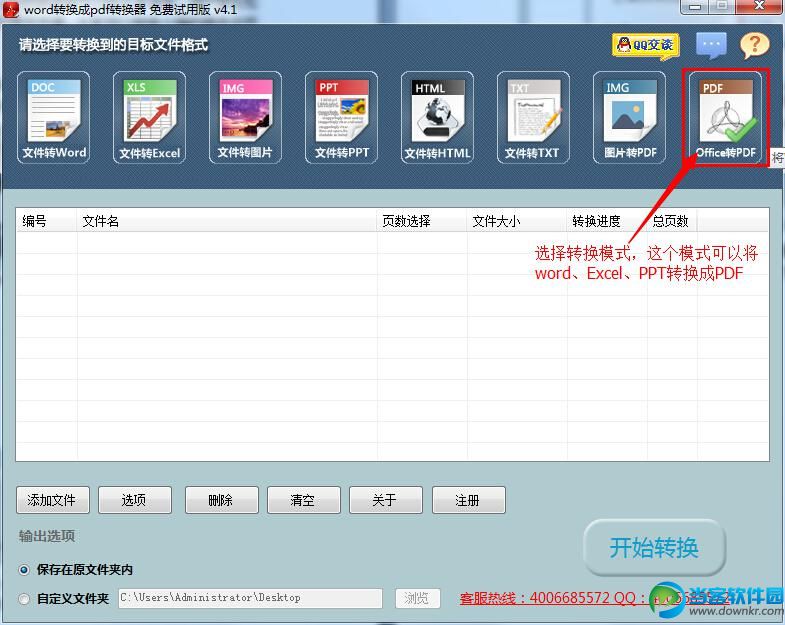Select the 图片转PDF conversion mode

[629, 118]
